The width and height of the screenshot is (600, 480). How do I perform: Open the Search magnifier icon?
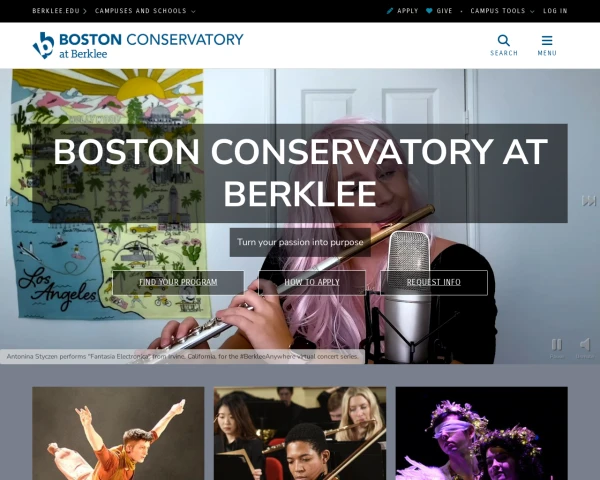tap(504, 40)
